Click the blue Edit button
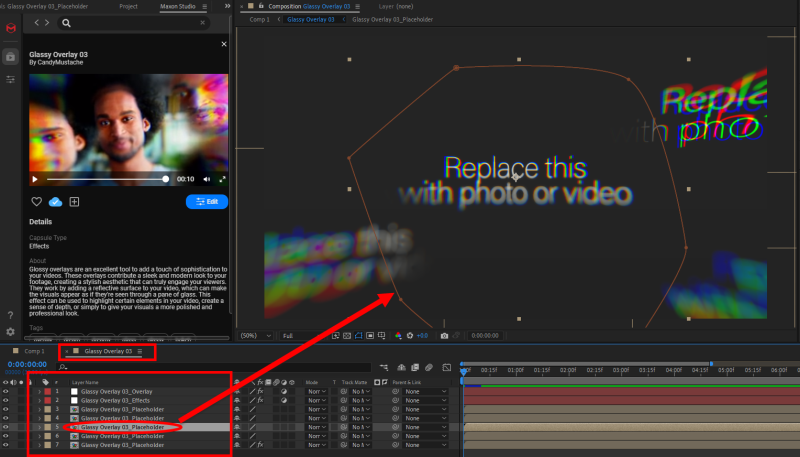Screen dimensions: 800x457 pos(207,202)
